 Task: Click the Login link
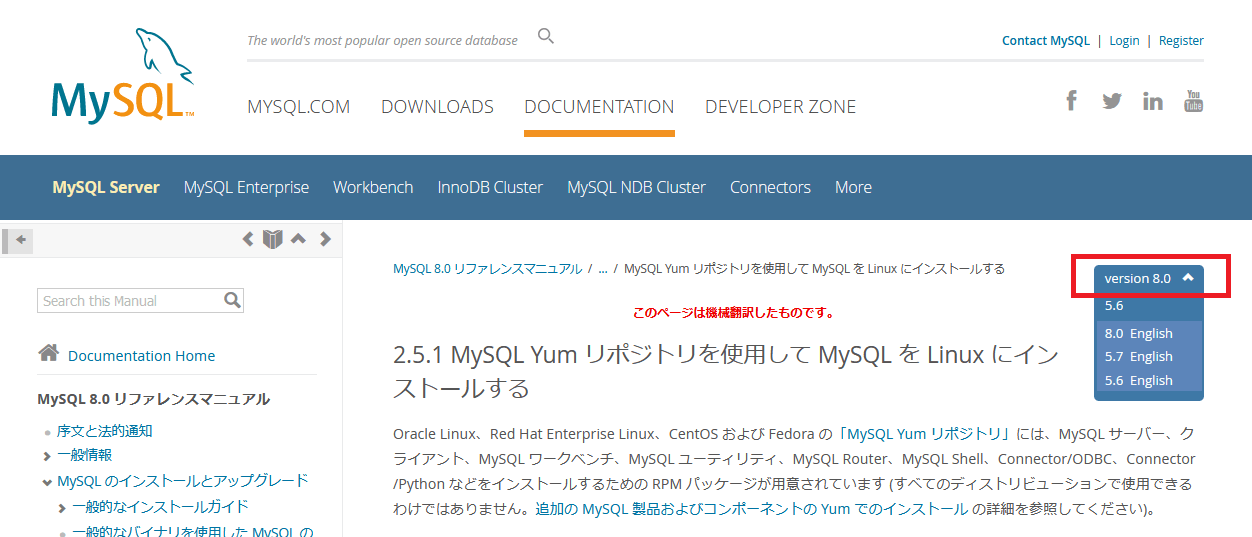pos(1124,41)
